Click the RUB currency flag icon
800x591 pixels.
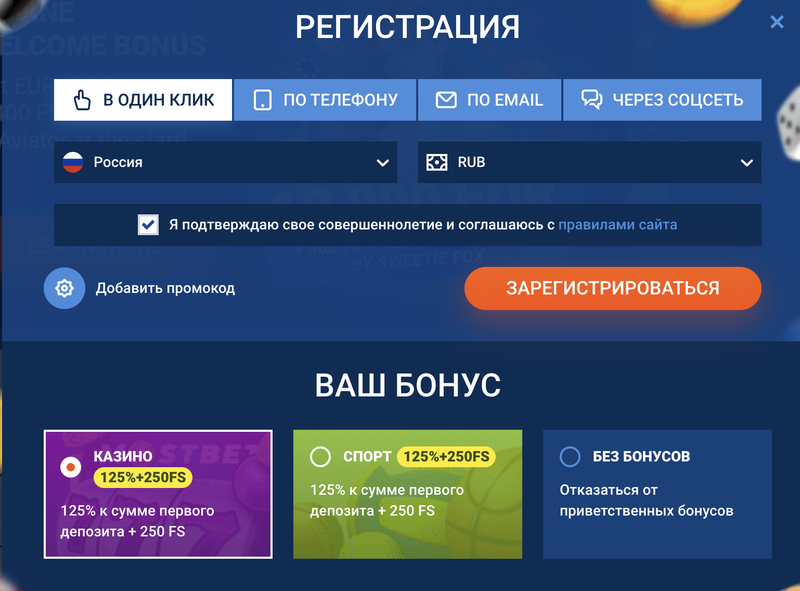(436, 161)
